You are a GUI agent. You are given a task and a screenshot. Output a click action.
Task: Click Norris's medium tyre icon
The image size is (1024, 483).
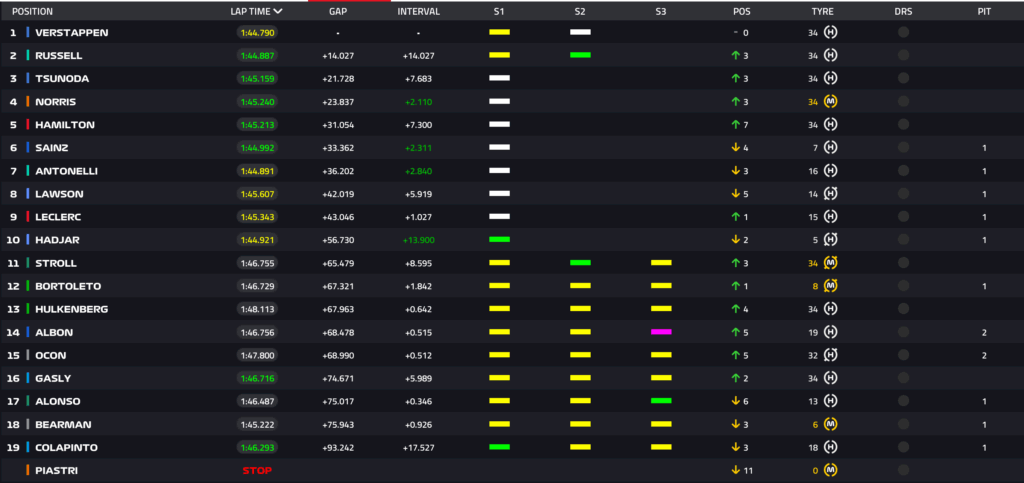(830, 102)
